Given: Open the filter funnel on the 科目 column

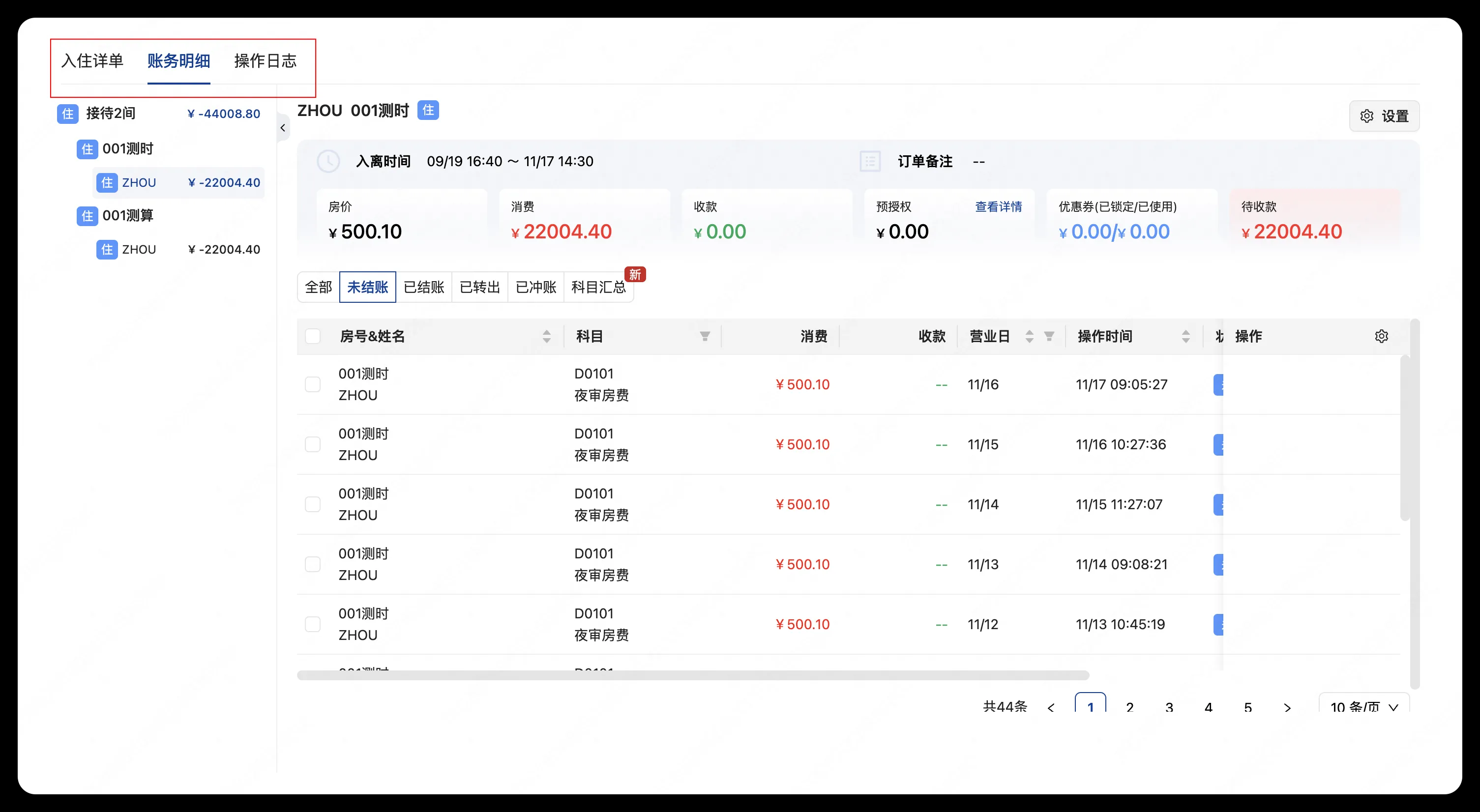Looking at the screenshot, I should 706,336.
